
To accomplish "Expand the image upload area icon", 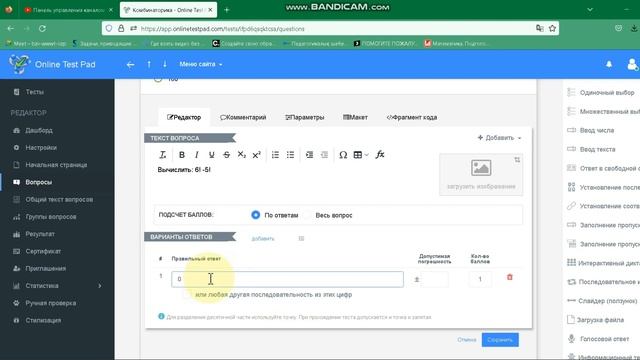I will tap(517, 160).
